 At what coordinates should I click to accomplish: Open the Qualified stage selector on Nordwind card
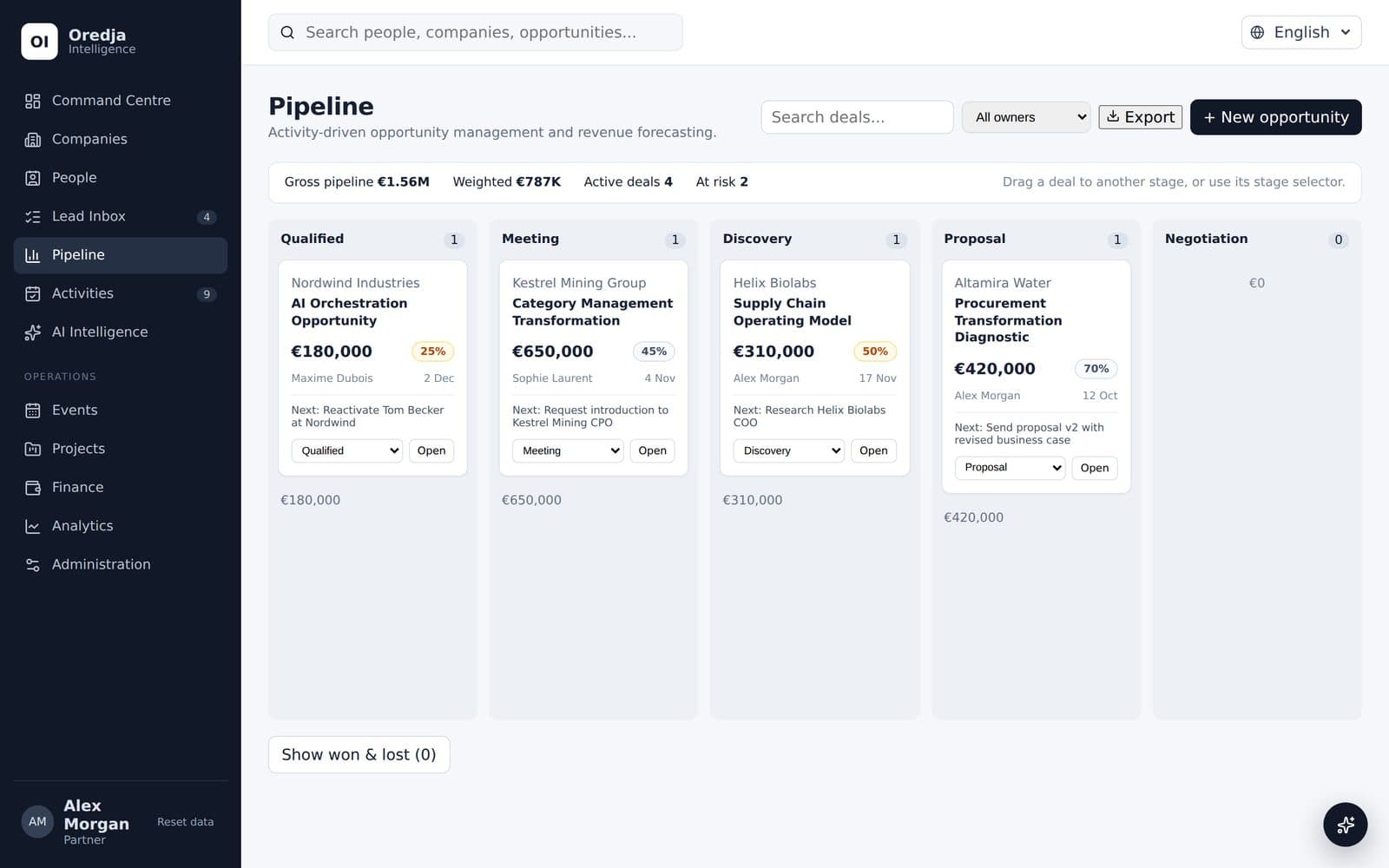coord(346,450)
